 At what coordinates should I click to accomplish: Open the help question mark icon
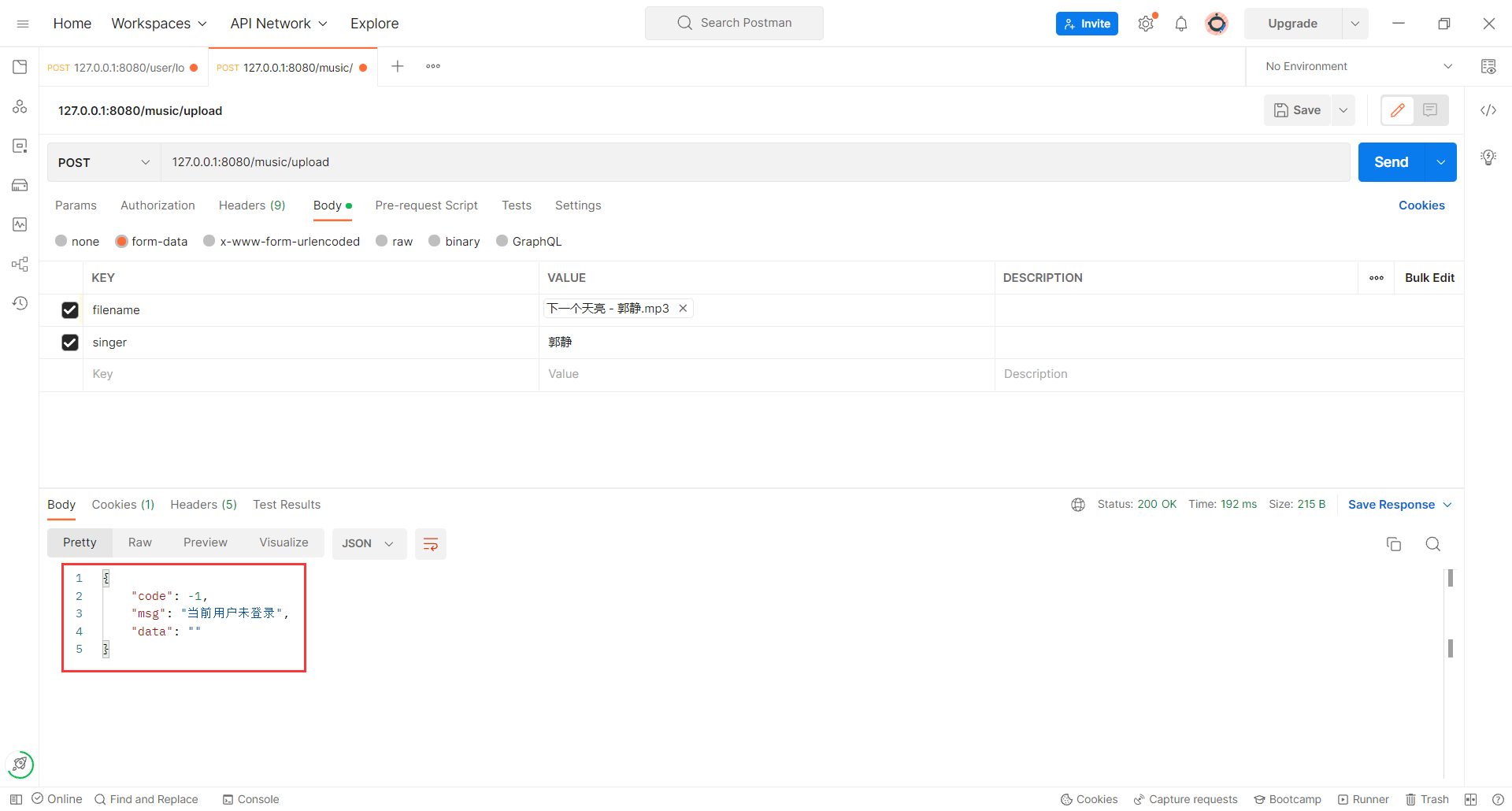pos(1498,799)
